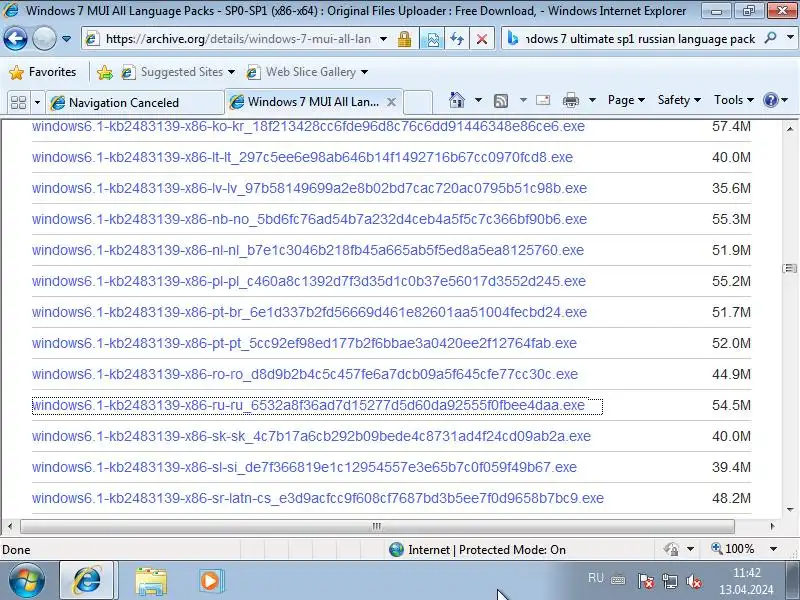The width and height of the screenshot is (800, 600).
Task: Download the x86-sl-si language pack exe
Action: click(304, 467)
